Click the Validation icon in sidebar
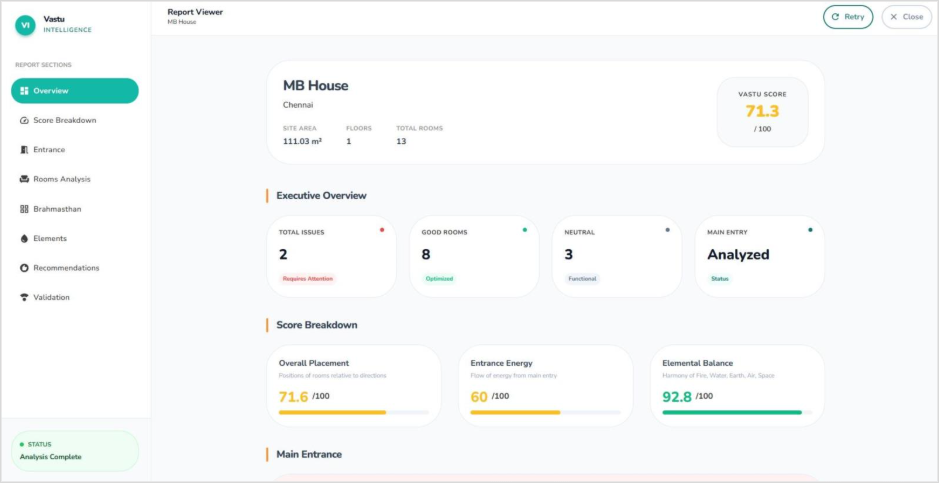This screenshot has height=483, width=939. [24, 298]
